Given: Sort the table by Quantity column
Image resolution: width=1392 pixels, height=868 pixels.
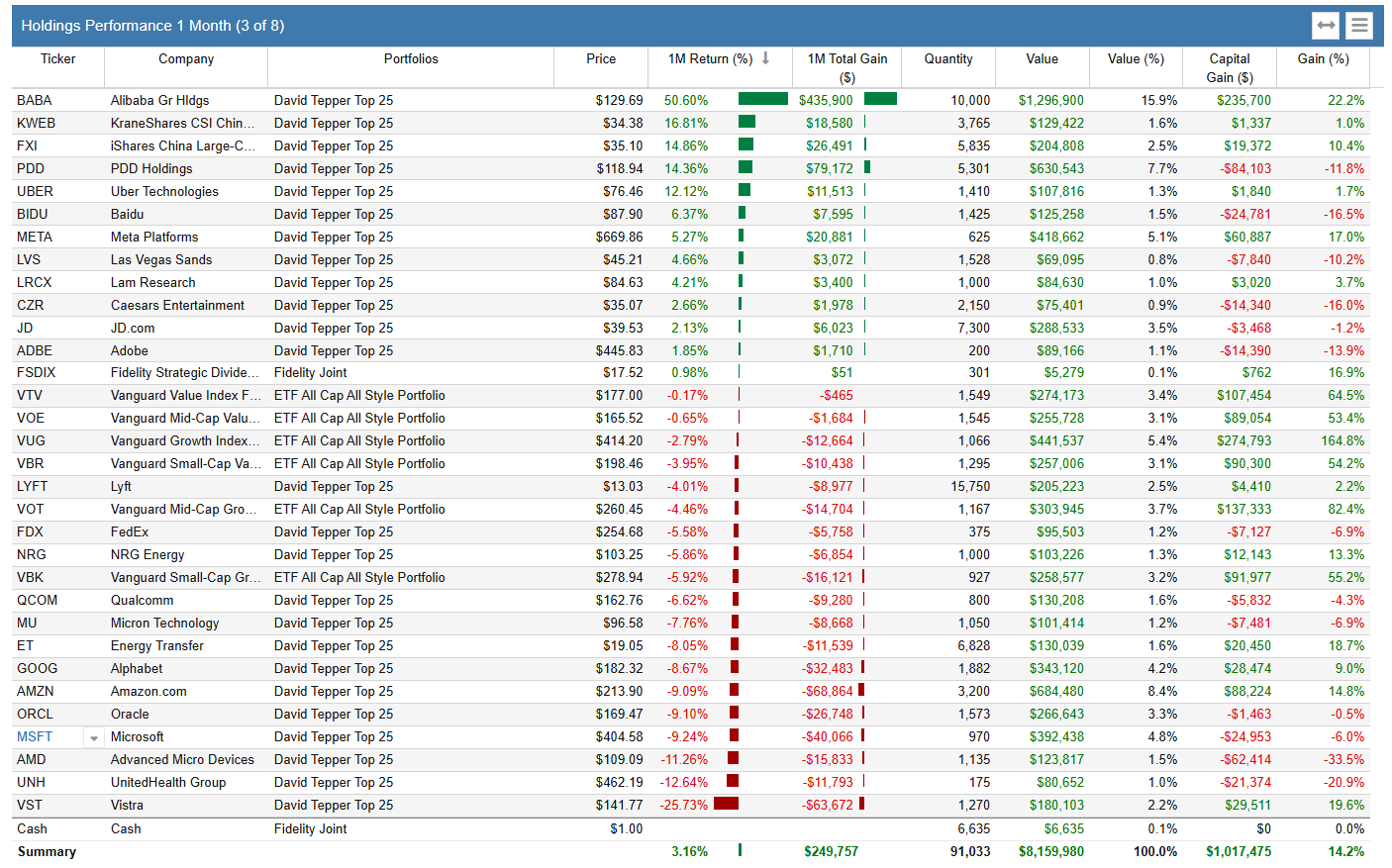Looking at the screenshot, I should 947,58.
